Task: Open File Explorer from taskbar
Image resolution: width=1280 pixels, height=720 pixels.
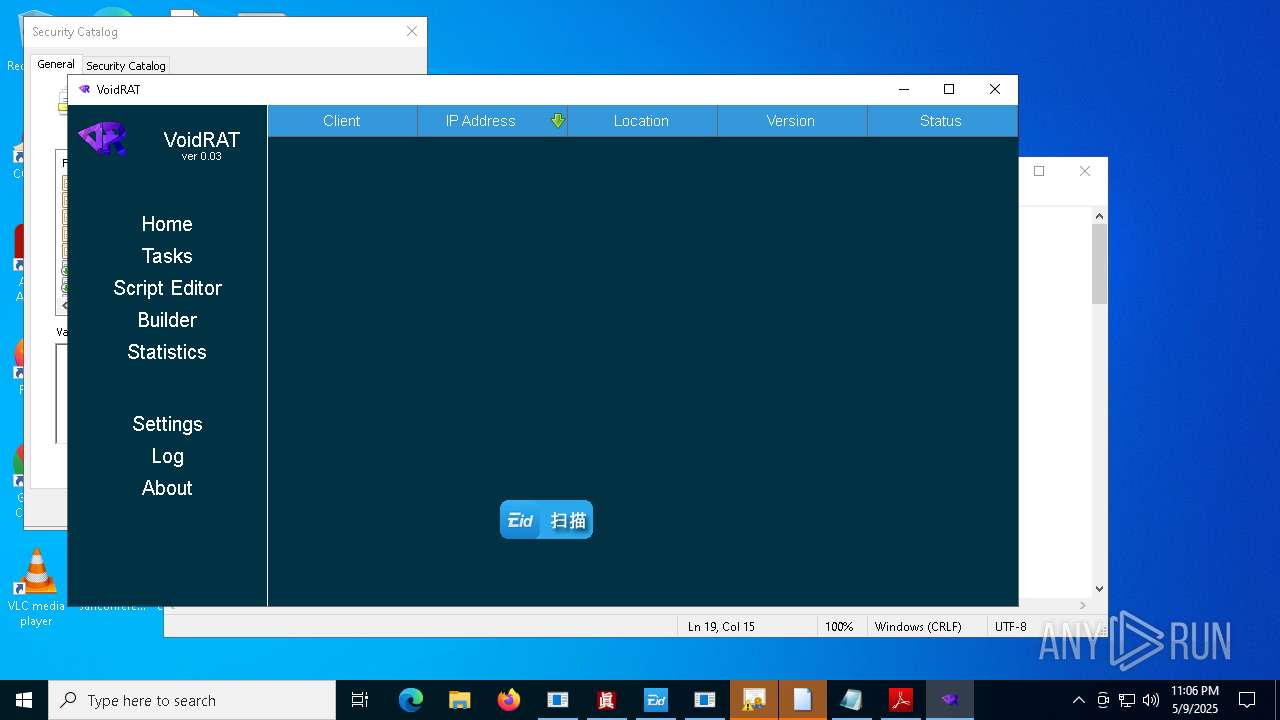Action: tap(460, 700)
